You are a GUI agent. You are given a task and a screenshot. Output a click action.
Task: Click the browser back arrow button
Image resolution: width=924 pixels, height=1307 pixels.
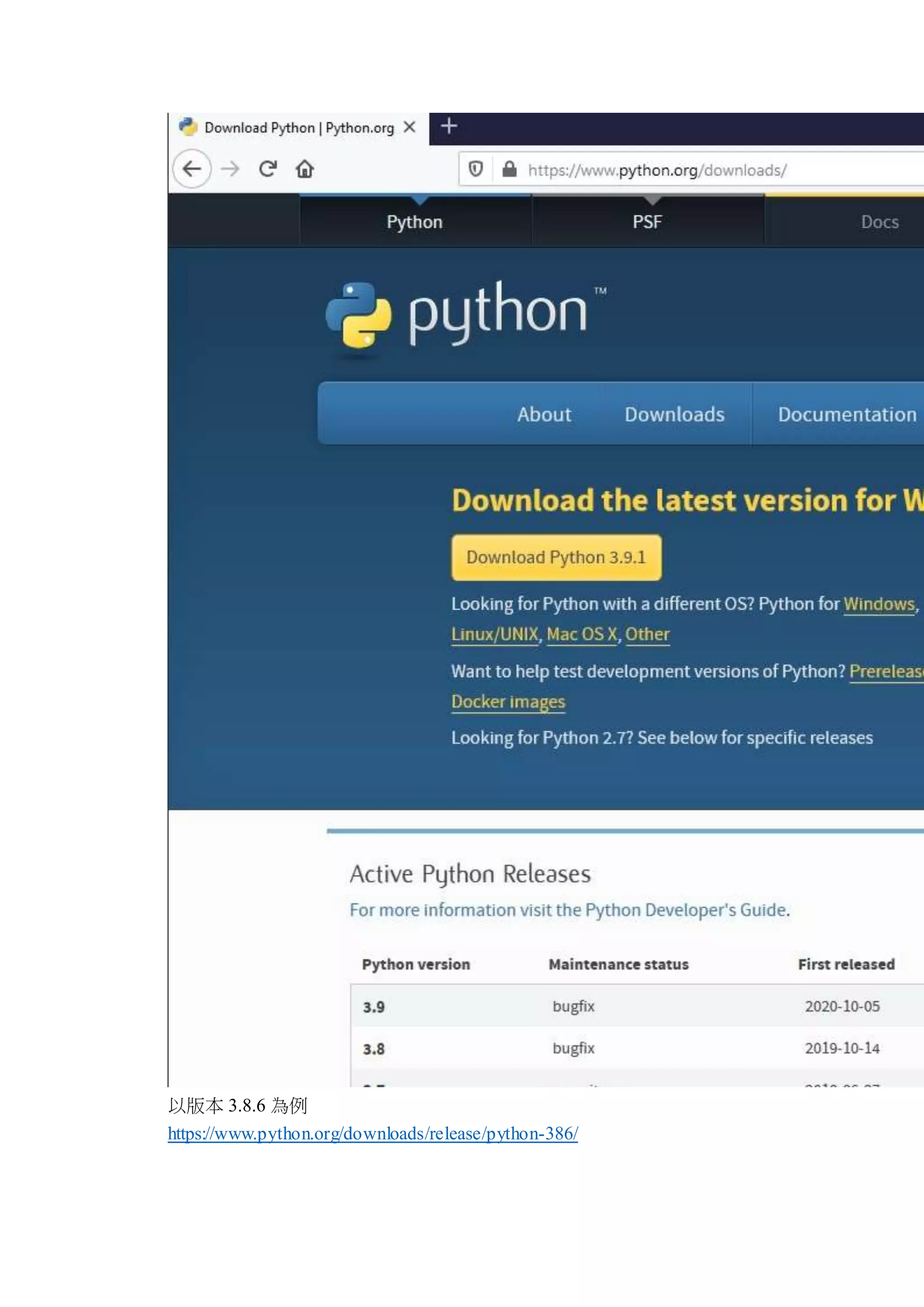click(192, 168)
